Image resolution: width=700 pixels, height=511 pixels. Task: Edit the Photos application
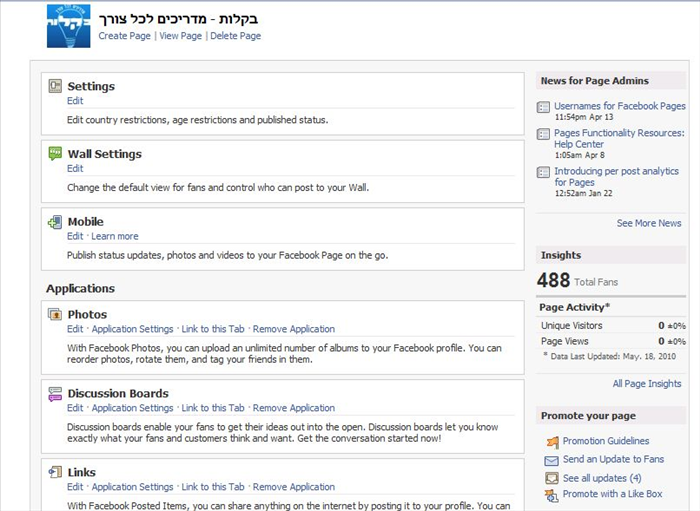75,329
